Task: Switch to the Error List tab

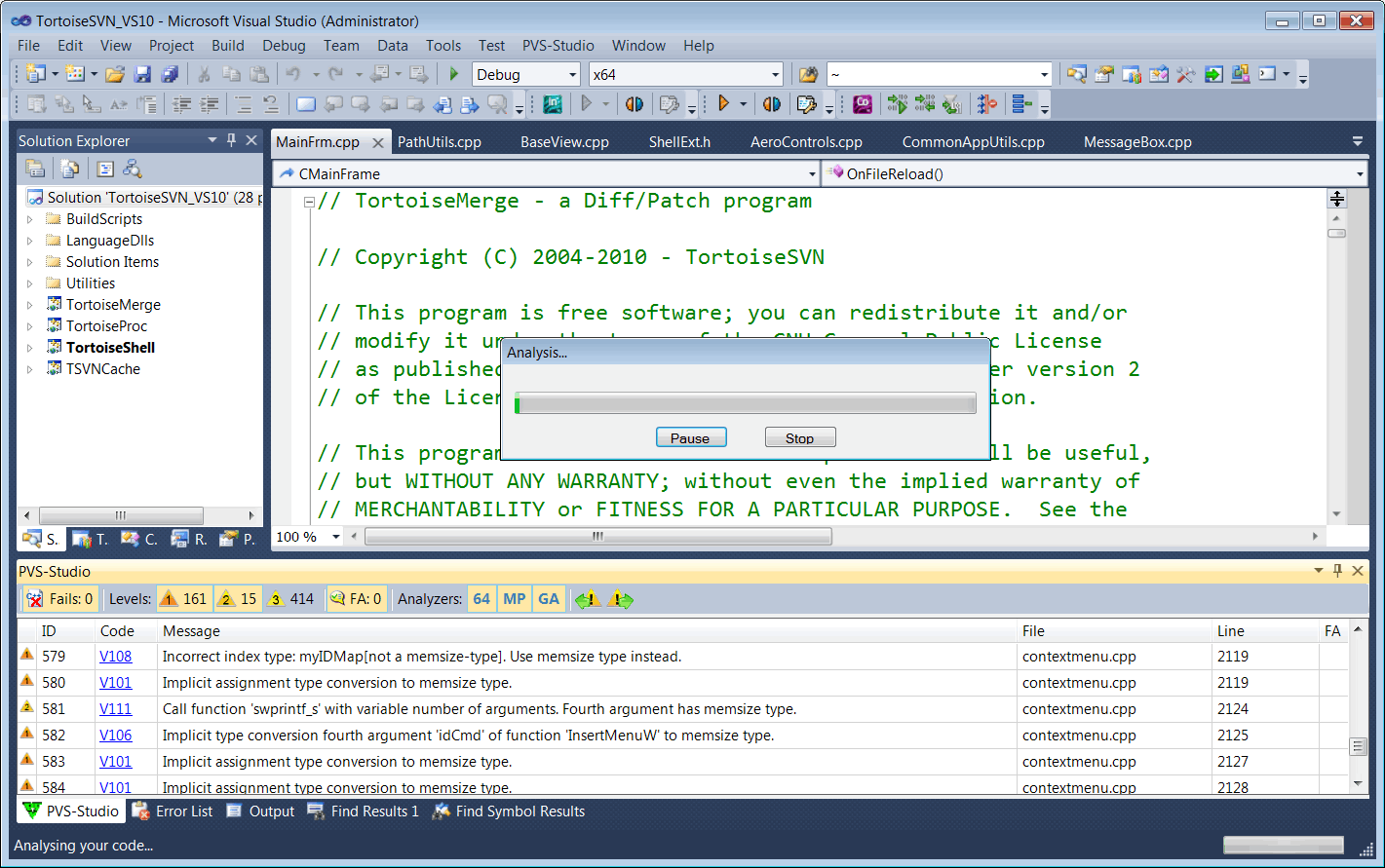Action: point(173,811)
